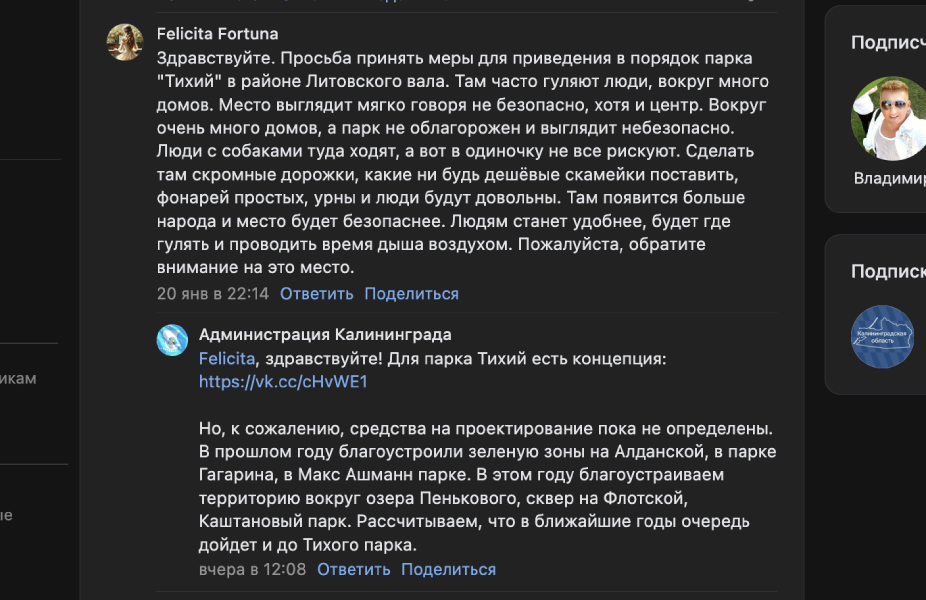Click Ответить under the administration's reply
The height and width of the screenshot is (600, 926).
tap(352, 568)
